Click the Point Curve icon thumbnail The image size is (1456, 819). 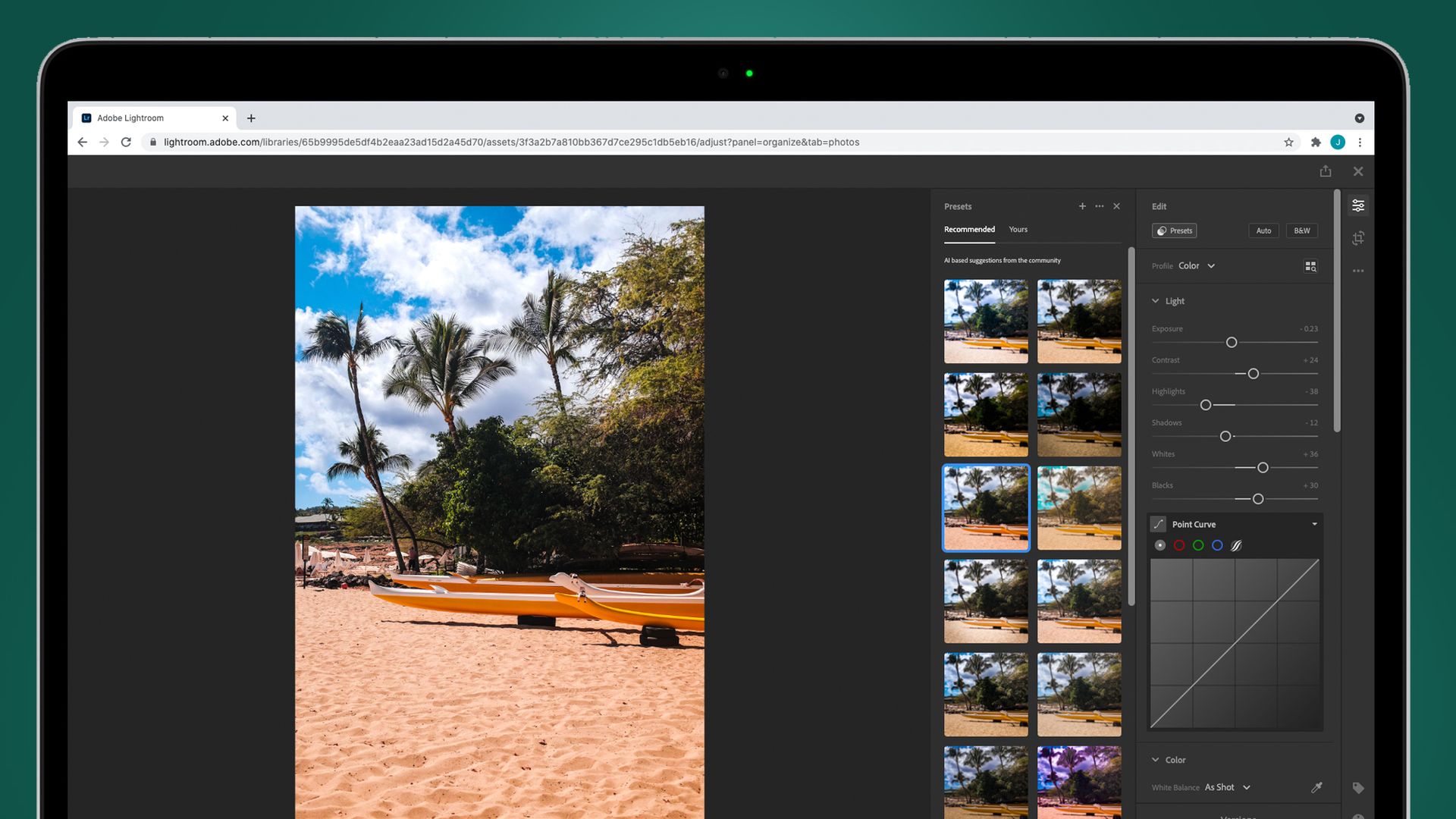(x=1158, y=524)
